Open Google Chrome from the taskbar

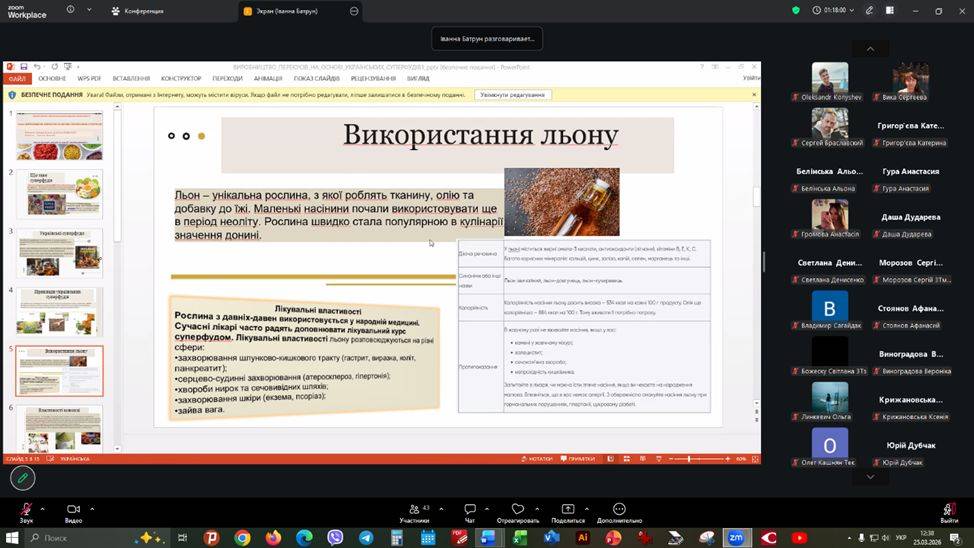[242, 538]
